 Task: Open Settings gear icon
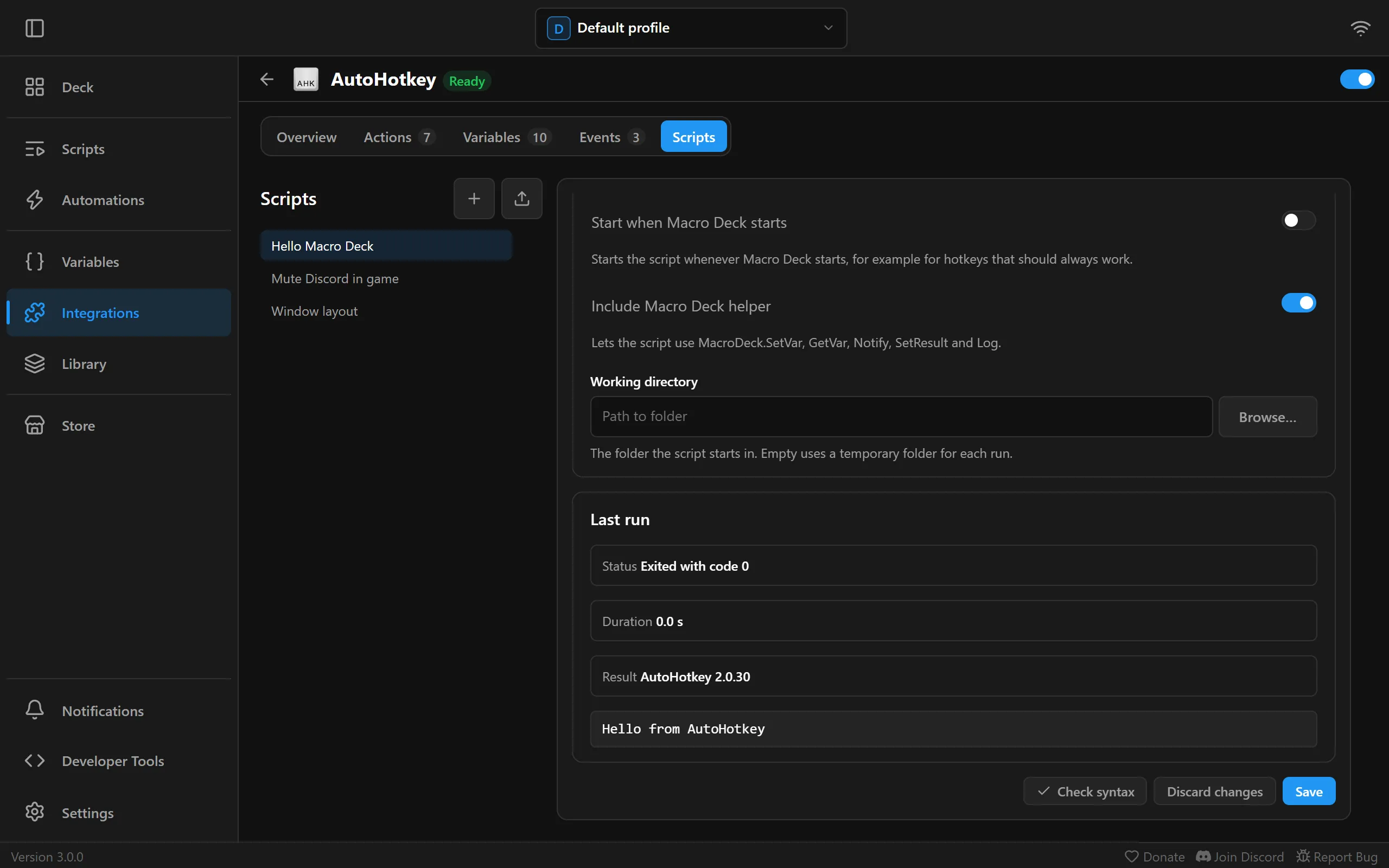pos(34,812)
